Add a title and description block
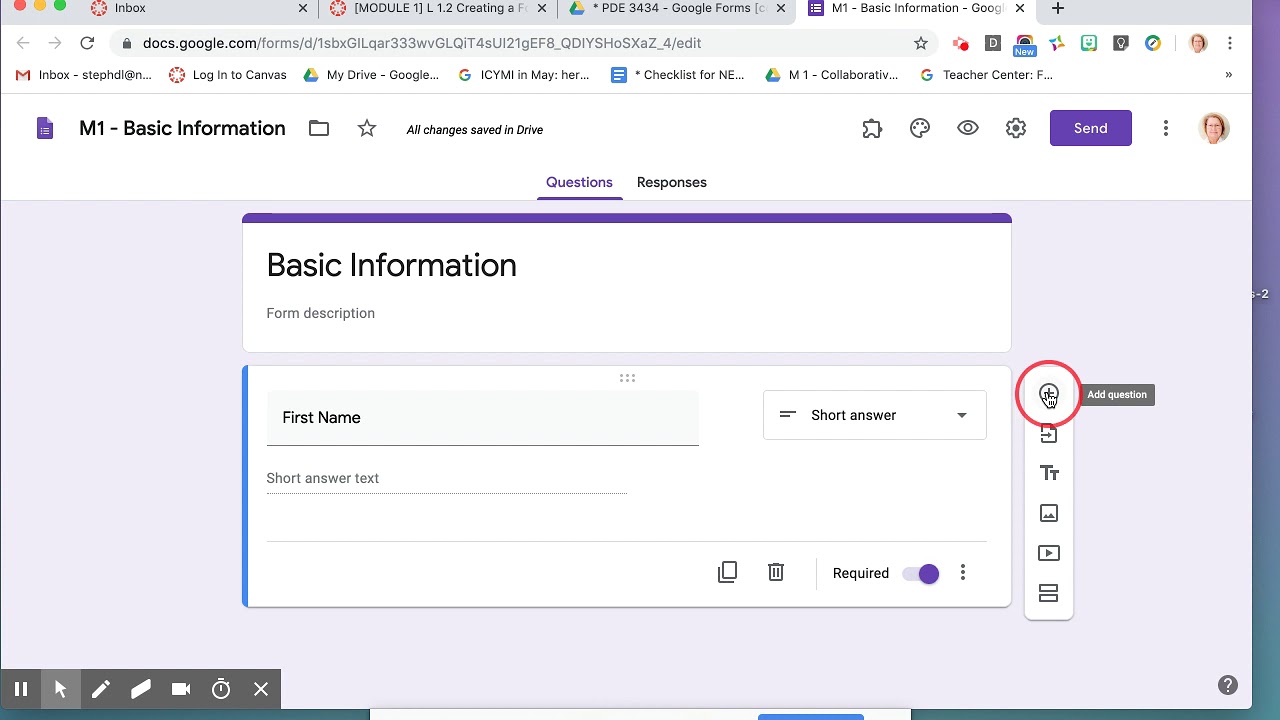 coord(1048,473)
